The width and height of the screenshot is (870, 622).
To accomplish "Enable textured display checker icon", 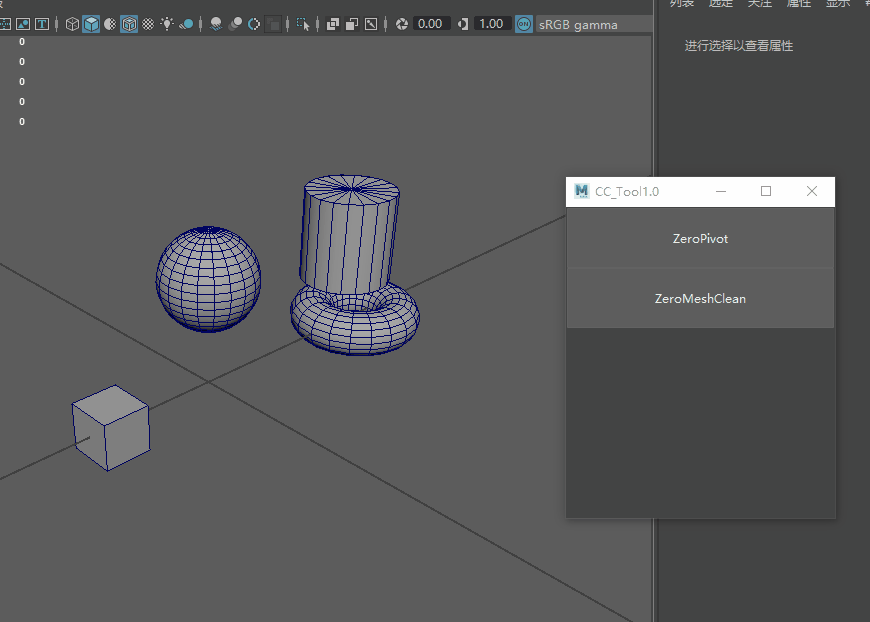I will (x=148, y=24).
